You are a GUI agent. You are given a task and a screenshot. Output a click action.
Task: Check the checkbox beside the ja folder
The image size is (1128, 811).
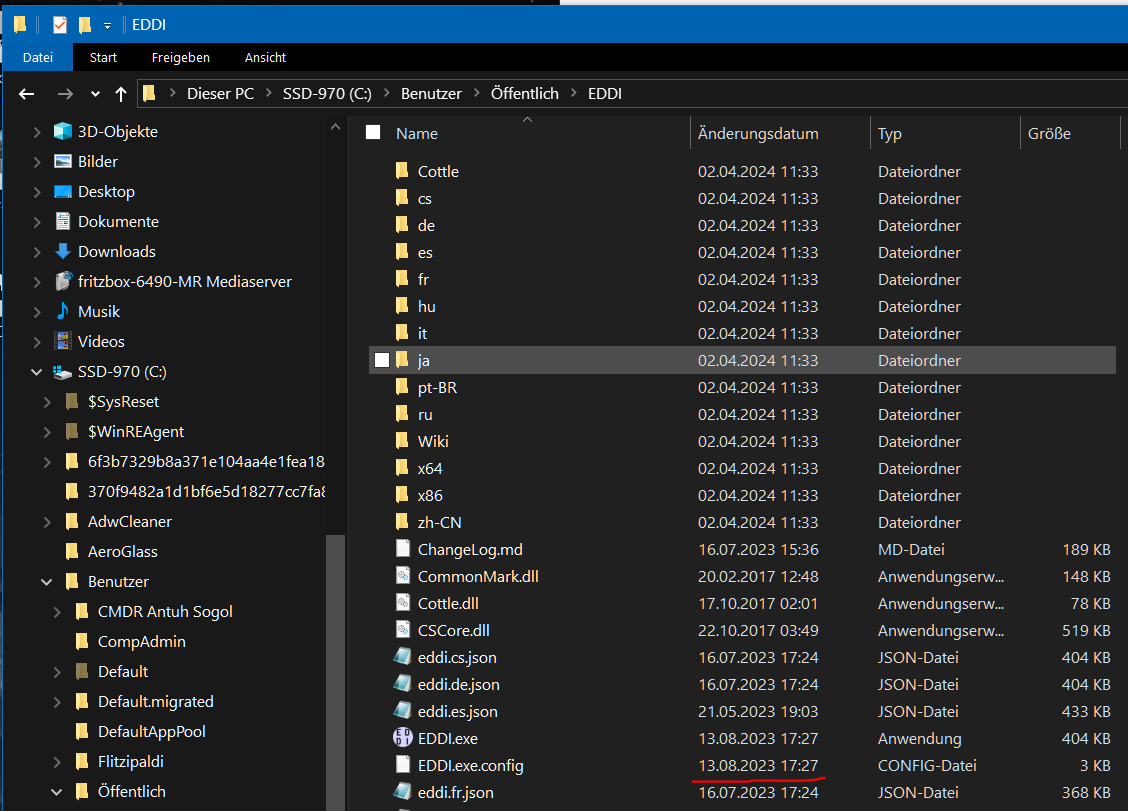(382, 361)
